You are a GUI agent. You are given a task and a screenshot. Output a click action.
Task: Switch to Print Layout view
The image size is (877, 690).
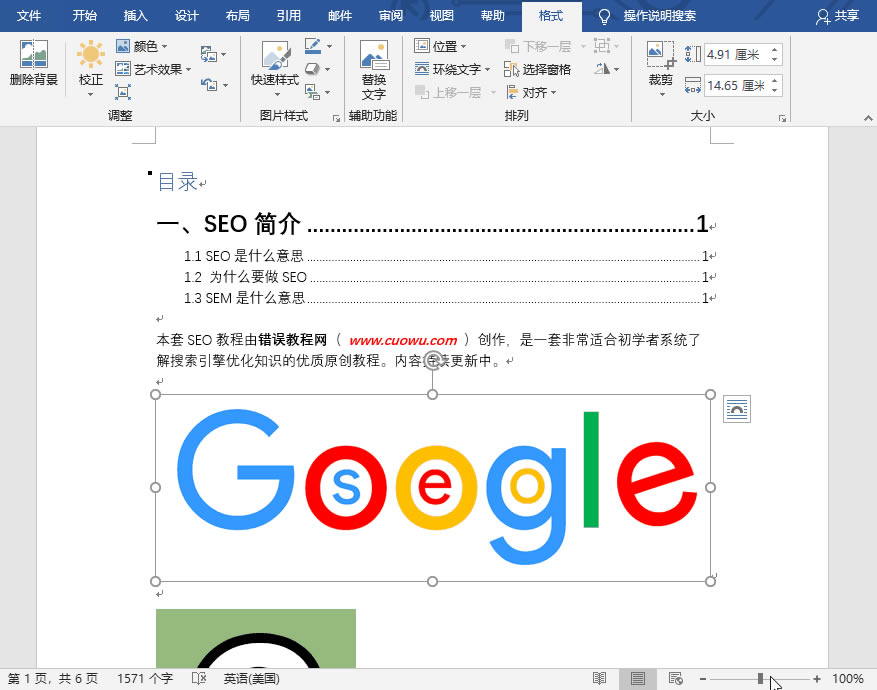point(638,678)
